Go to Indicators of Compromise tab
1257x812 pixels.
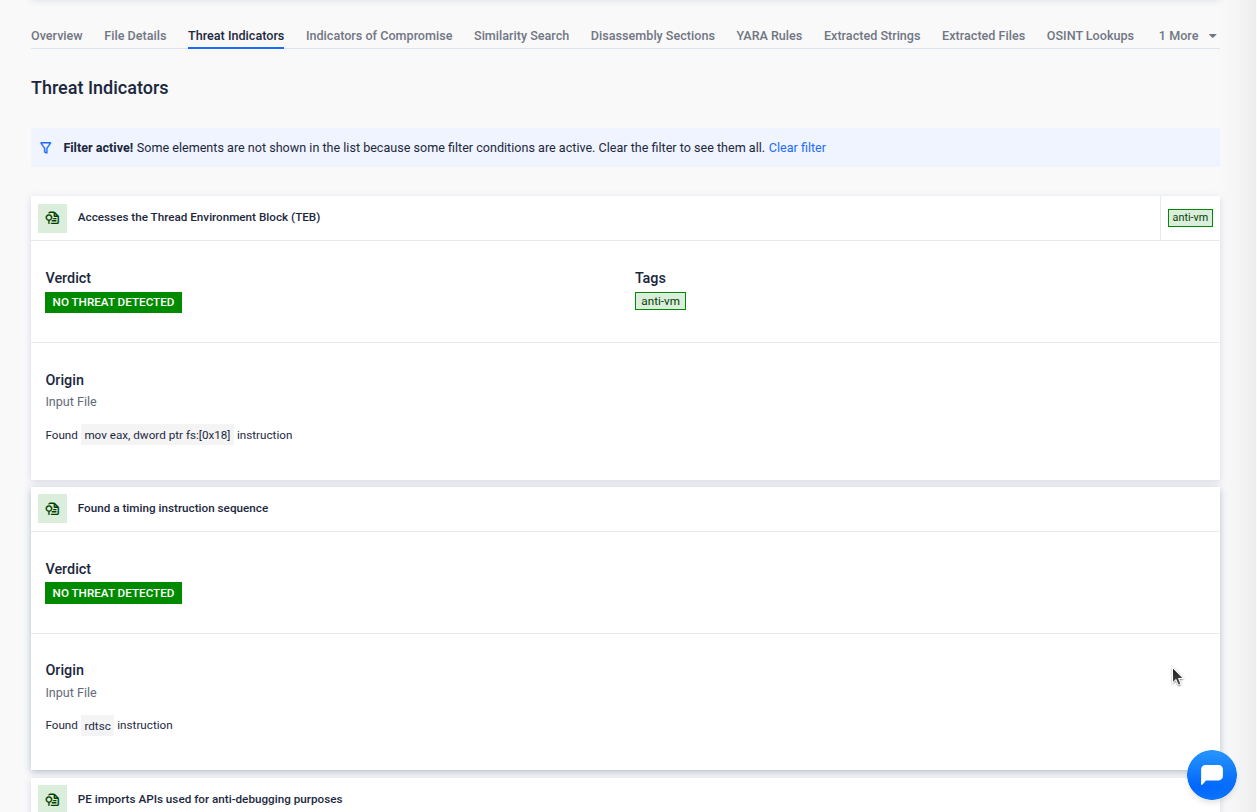379,36
